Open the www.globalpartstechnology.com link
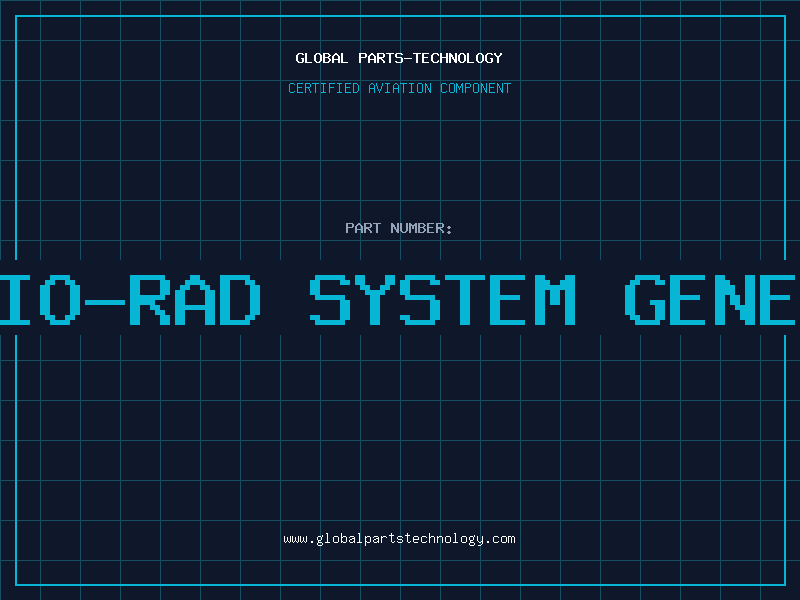The height and width of the screenshot is (600, 800). tap(399, 539)
